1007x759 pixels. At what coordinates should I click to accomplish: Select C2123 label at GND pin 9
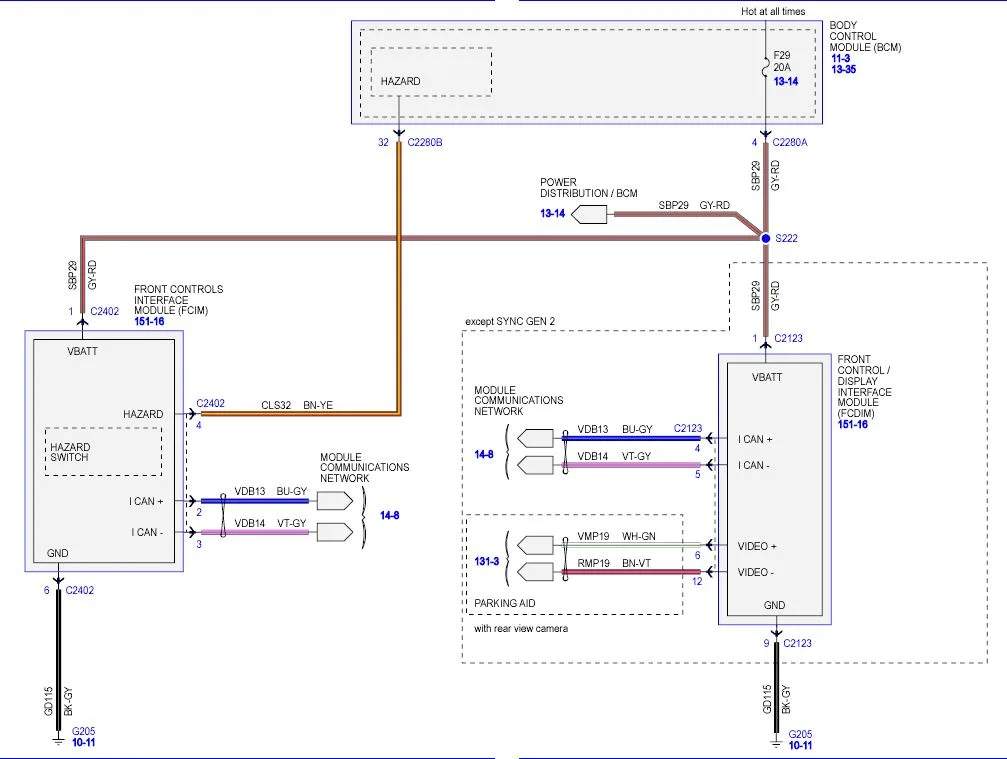tap(798, 643)
